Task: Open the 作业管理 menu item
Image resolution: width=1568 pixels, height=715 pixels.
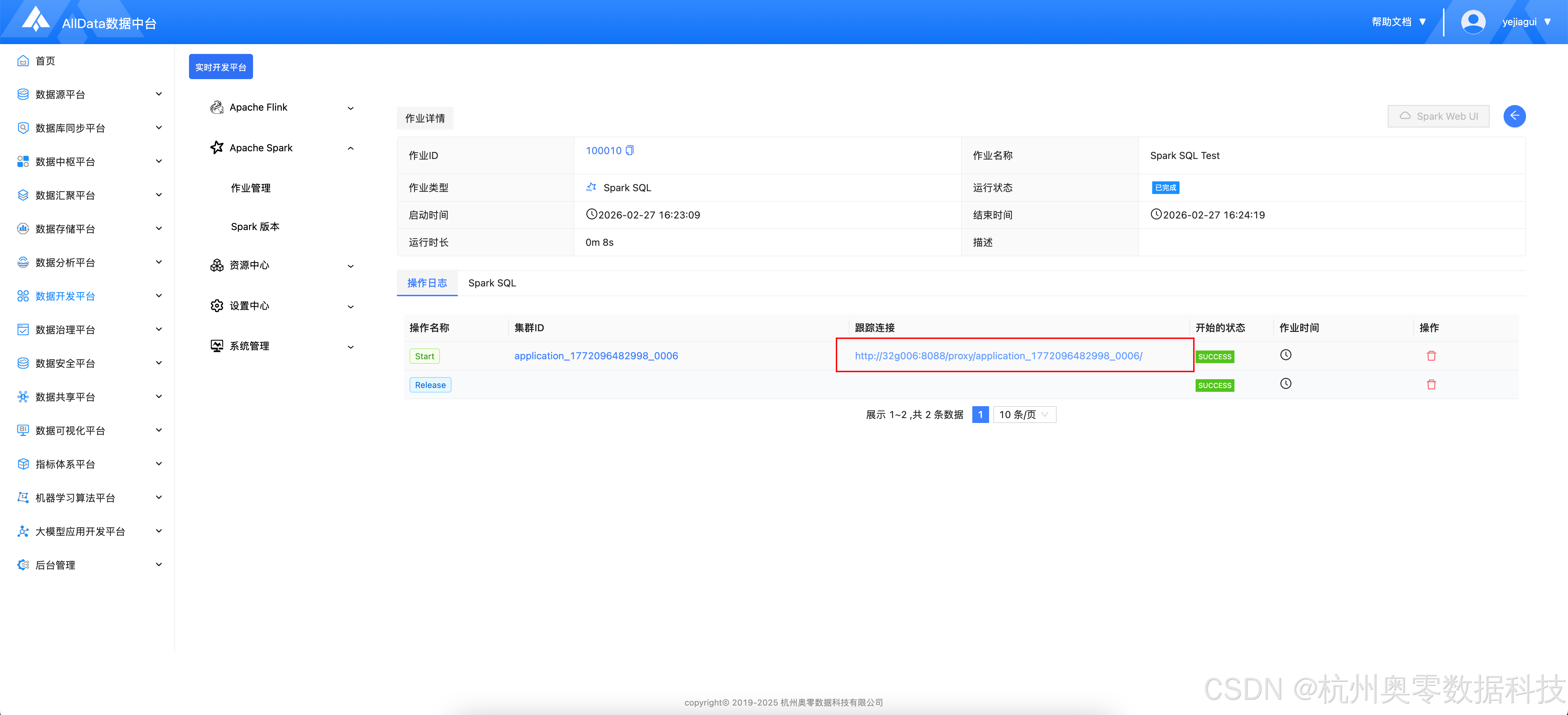Action: coord(251,188)
